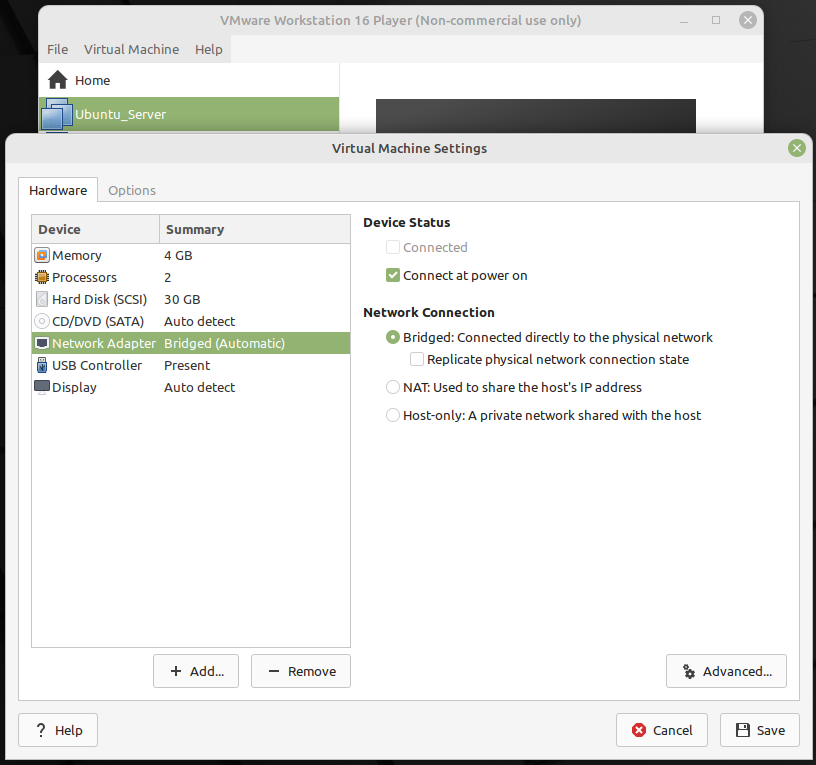Screen dimensions: 816x765
Task: Click Home in the VMware library
Action: [x=93, y=81]
